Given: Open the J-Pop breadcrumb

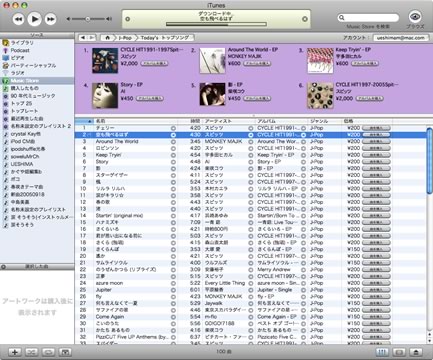Looking at the screenshot, I should (x=125, y=38).
